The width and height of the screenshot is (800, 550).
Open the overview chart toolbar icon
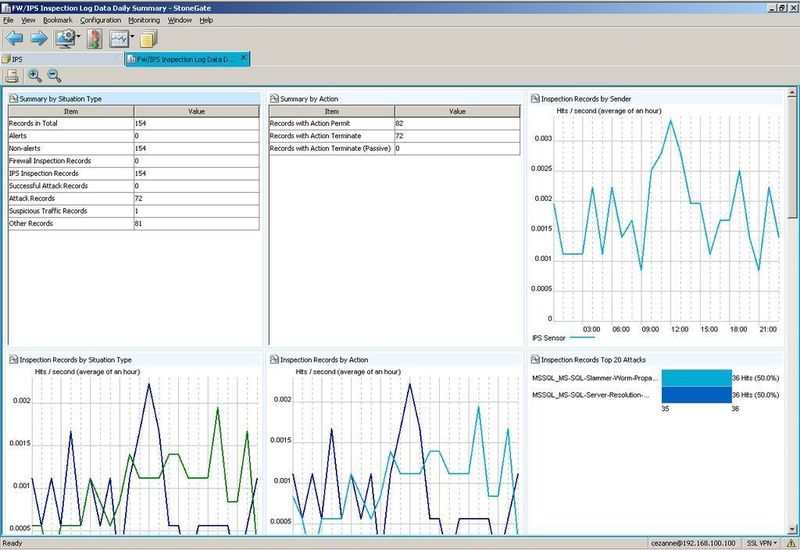119,38
